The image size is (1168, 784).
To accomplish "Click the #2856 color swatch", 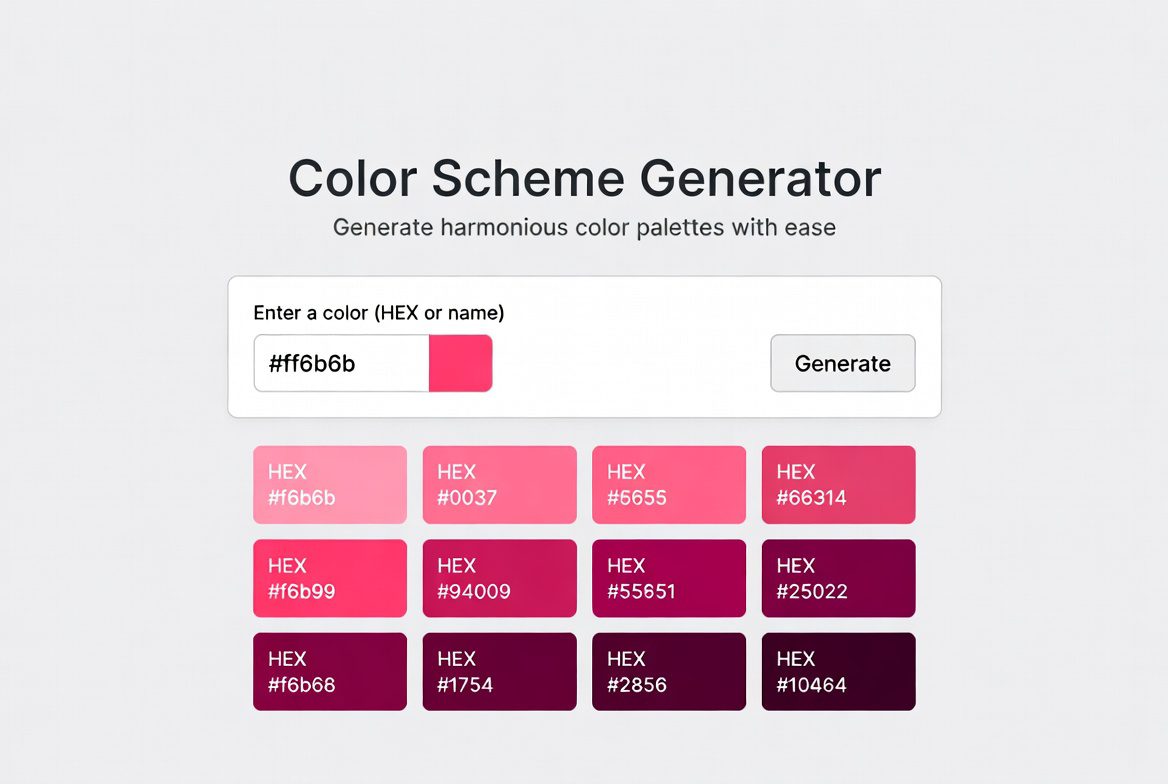I will coord(668,671).
